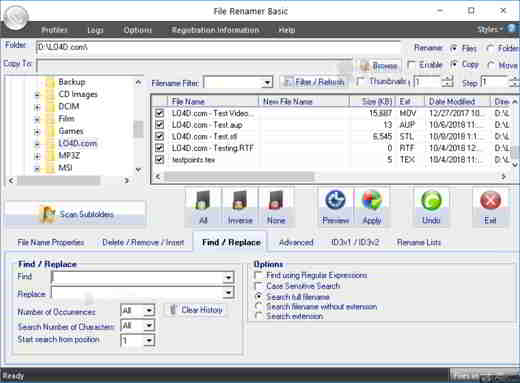Image resolution: width=520 pixels, height=383 pixels.
Task: Click the Find text input field
Action: (x=138, y=277)
